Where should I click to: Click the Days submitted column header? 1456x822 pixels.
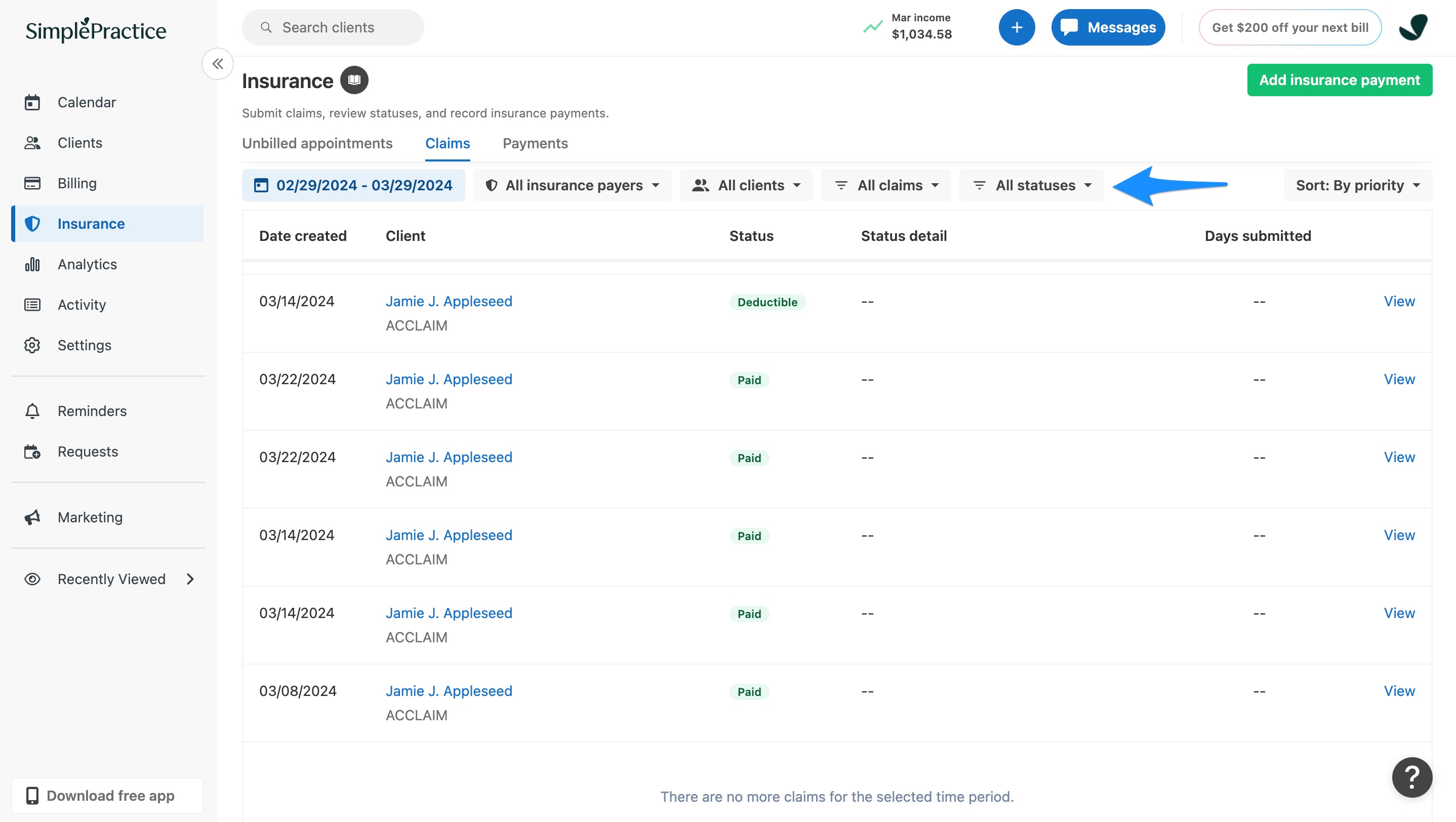[x=1258, y=235]
